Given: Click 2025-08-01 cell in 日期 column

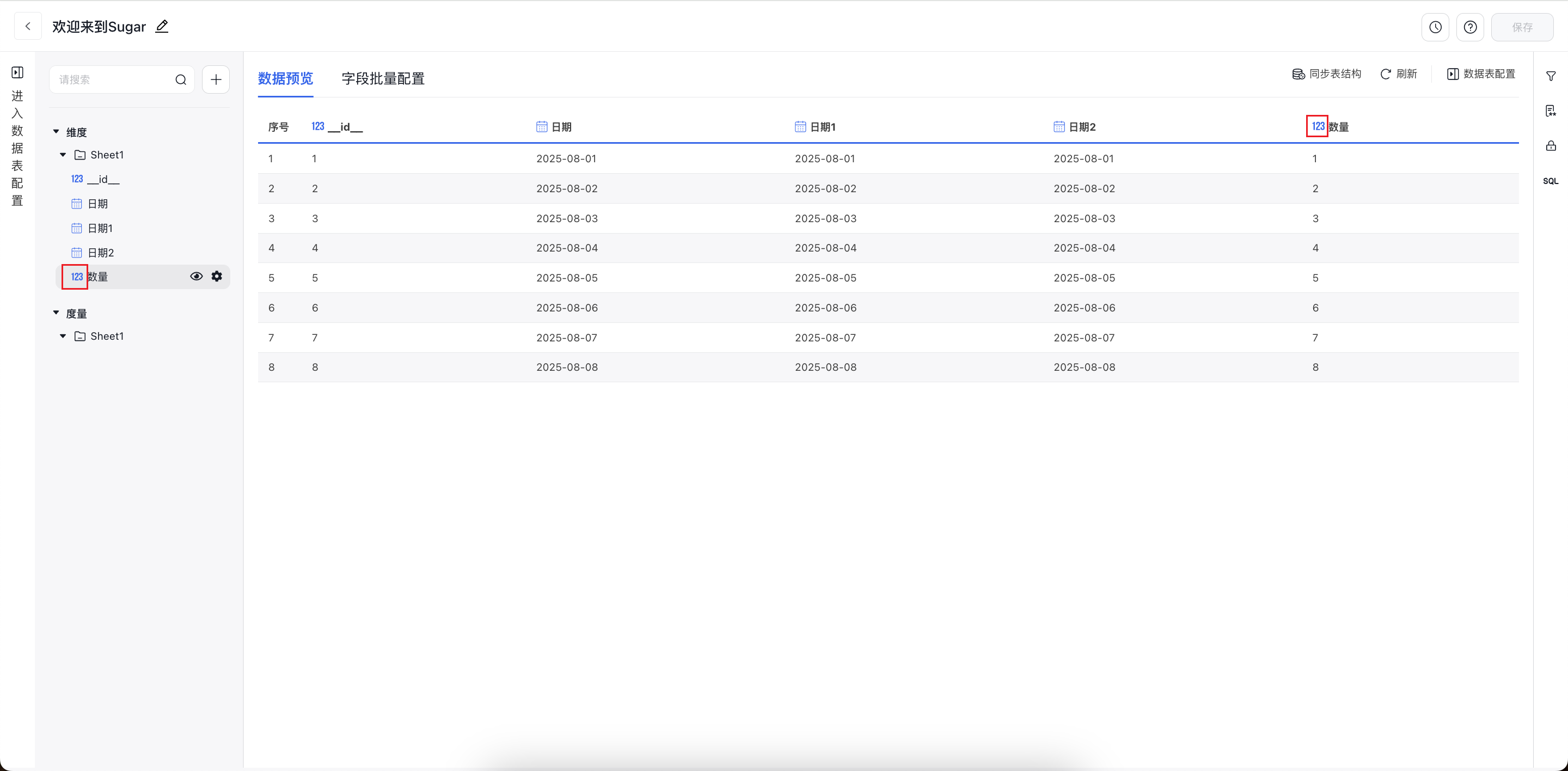Looking at the screenshot, I should point(566,158).
